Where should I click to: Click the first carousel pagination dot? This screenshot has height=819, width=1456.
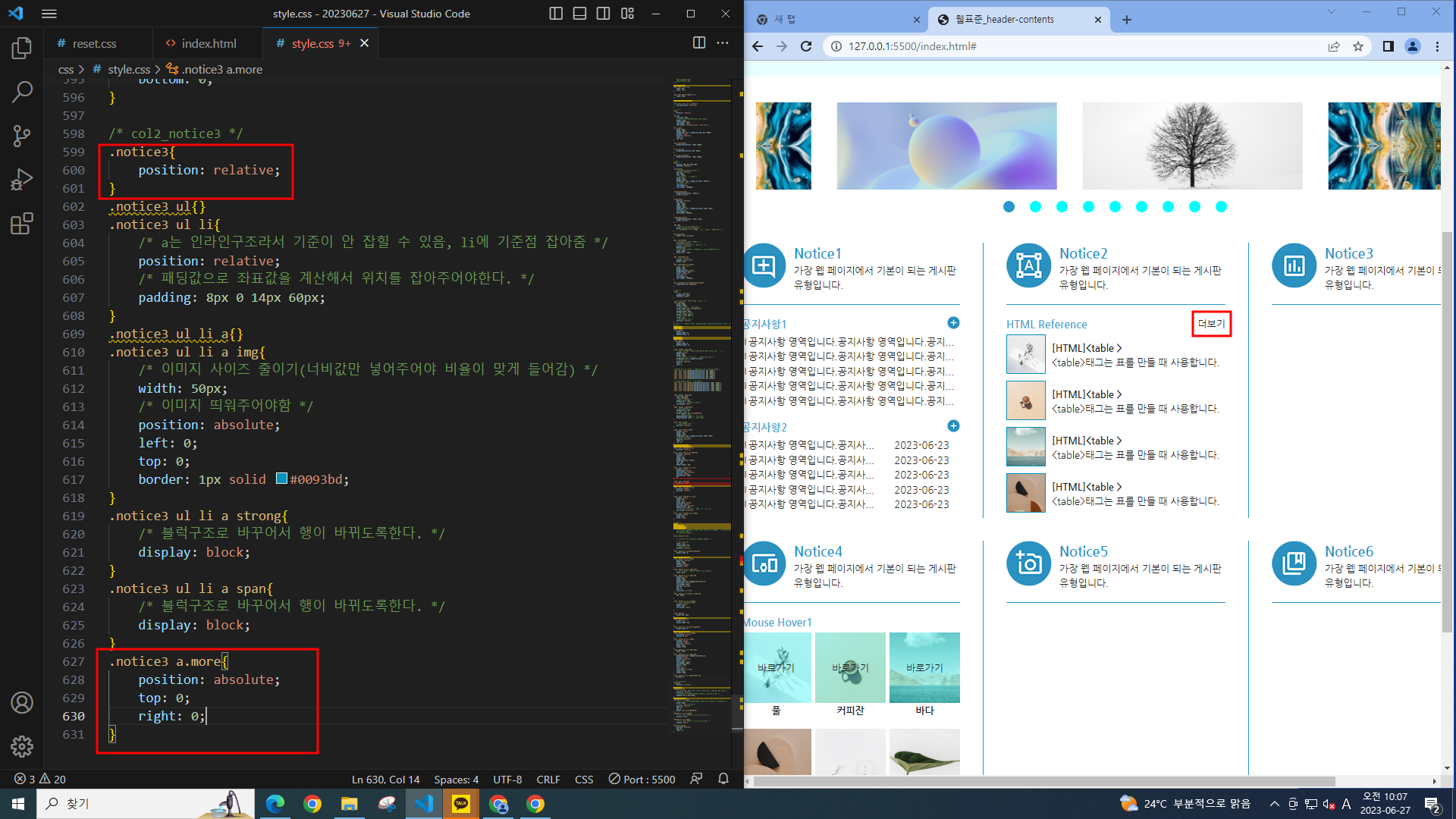[x=1009, y=207]
